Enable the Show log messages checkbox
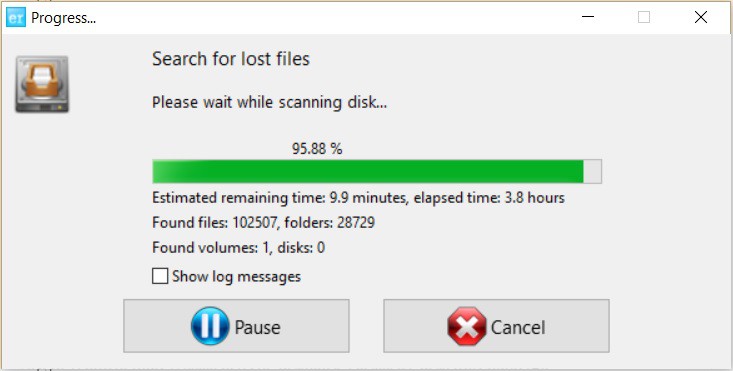 (160, 276)
